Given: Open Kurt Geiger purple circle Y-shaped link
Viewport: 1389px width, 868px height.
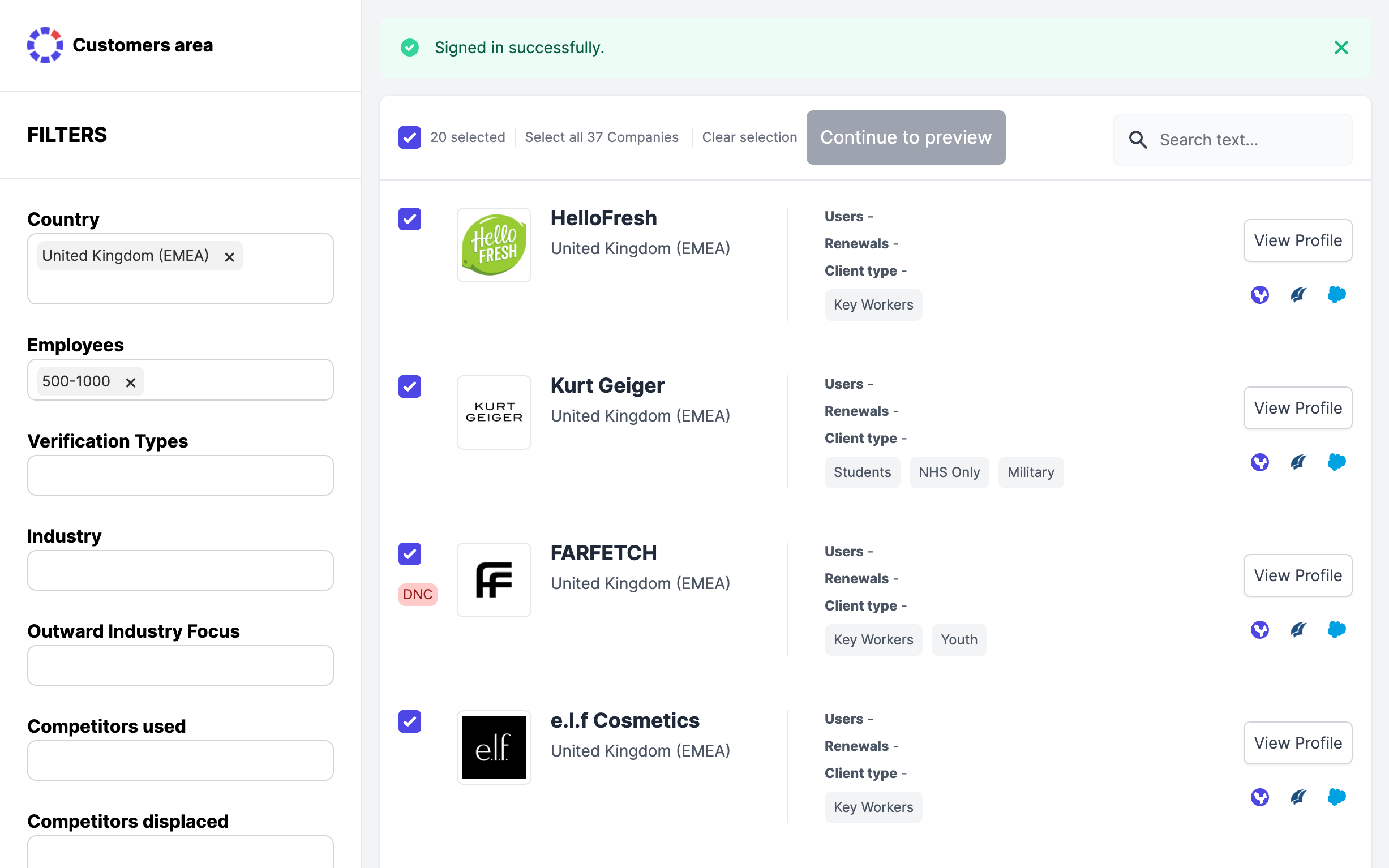Looking at the screenshot, I should (x=1259, y=462).
